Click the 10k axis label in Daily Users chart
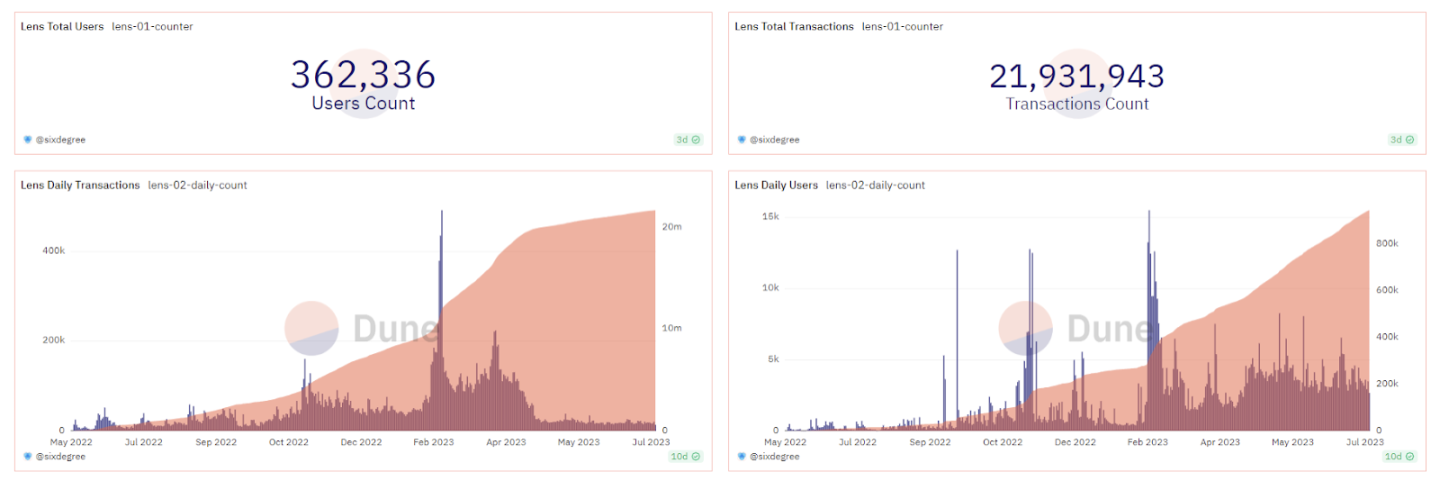The image size is (1440, 481). pyautogui.click(x=771, y=288)
